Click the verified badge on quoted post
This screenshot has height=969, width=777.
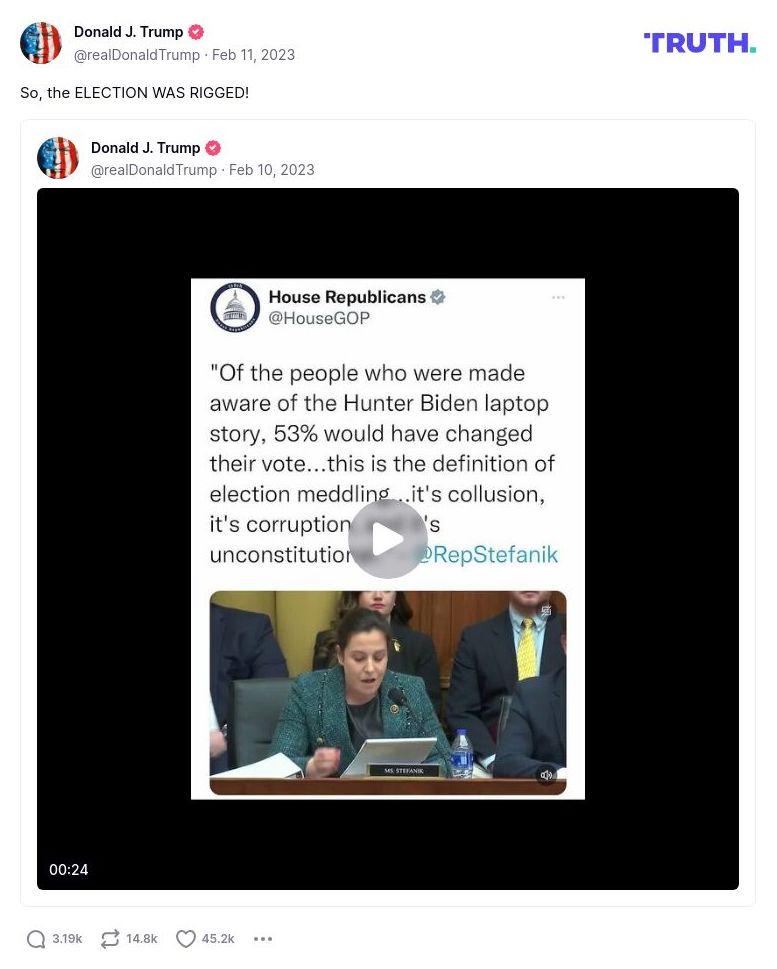[213, 148]
